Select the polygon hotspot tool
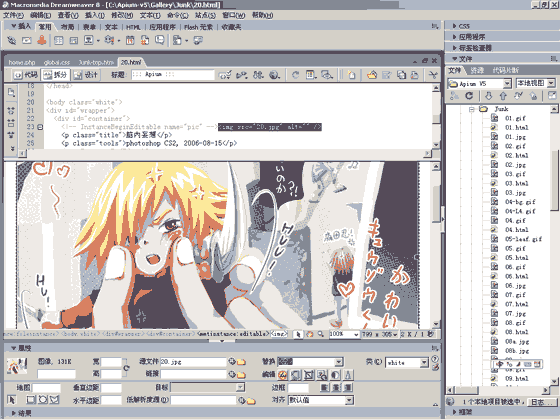 click(54, 399)
